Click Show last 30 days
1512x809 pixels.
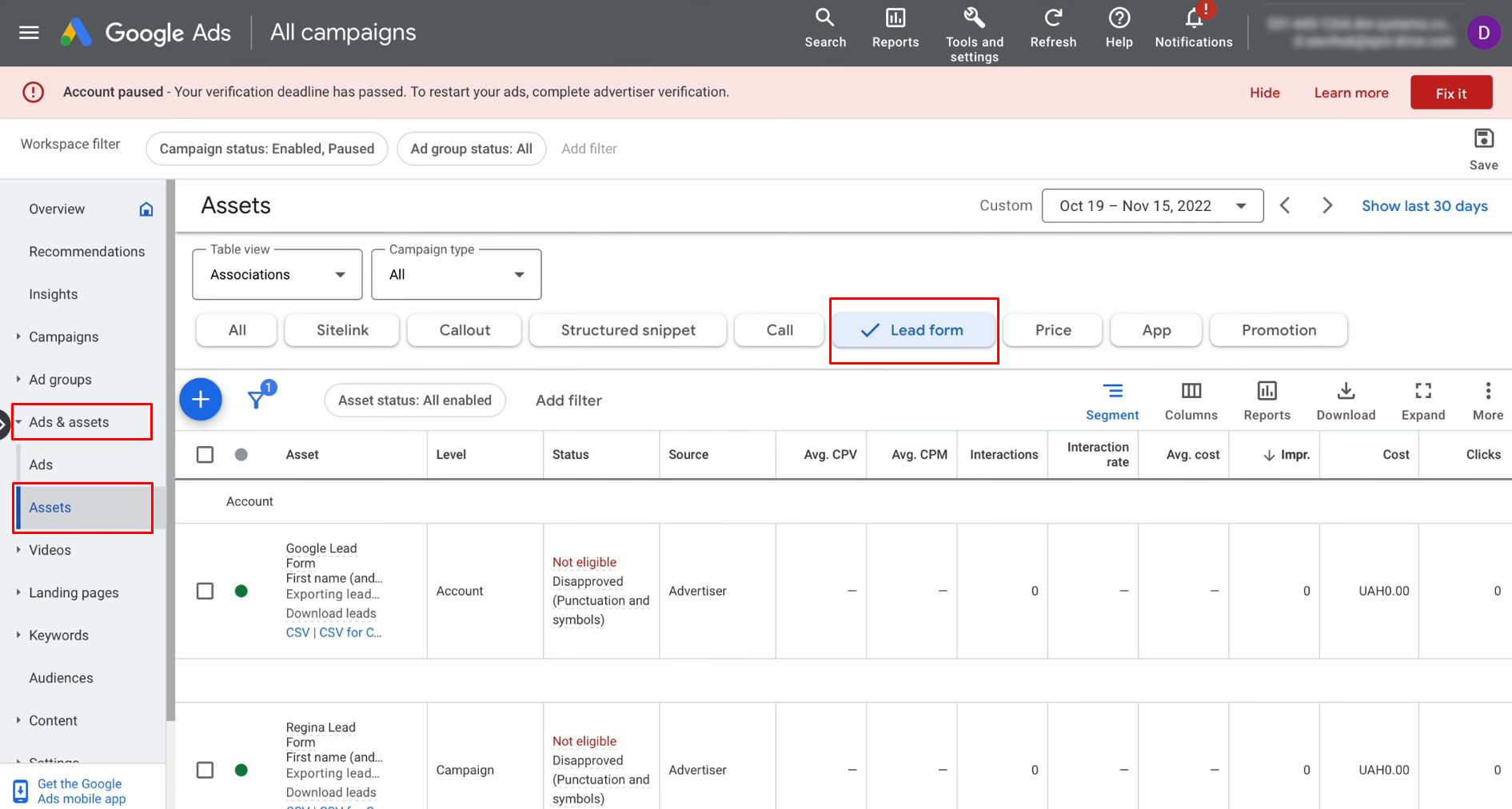pos(1425,205)
